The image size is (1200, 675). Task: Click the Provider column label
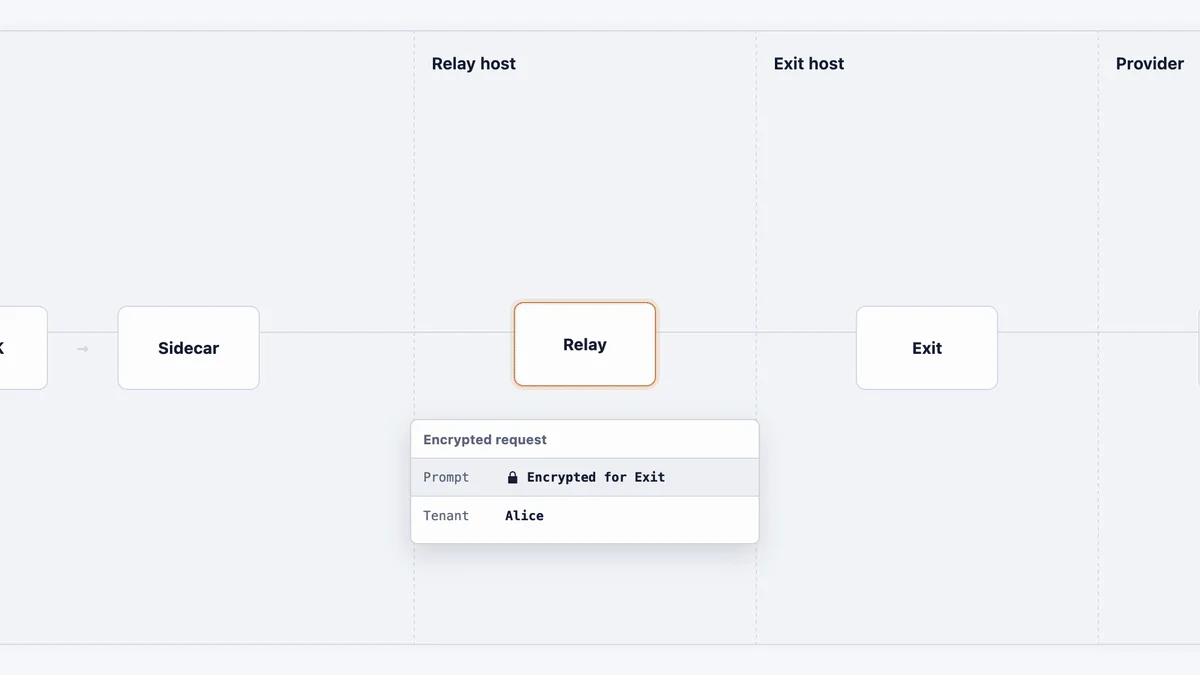click(1150, 64)
